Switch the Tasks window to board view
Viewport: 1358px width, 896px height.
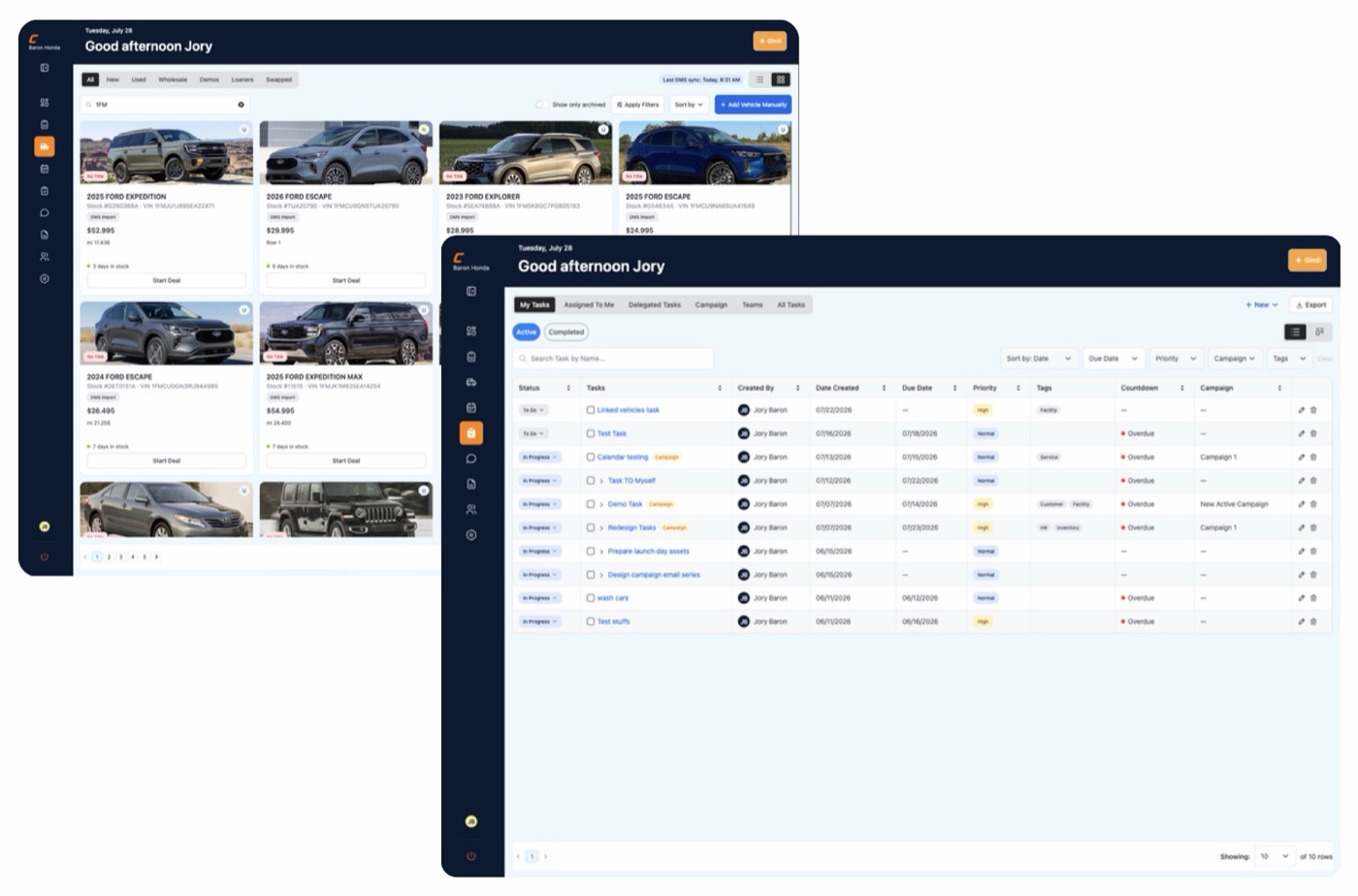coord(1319,332)
